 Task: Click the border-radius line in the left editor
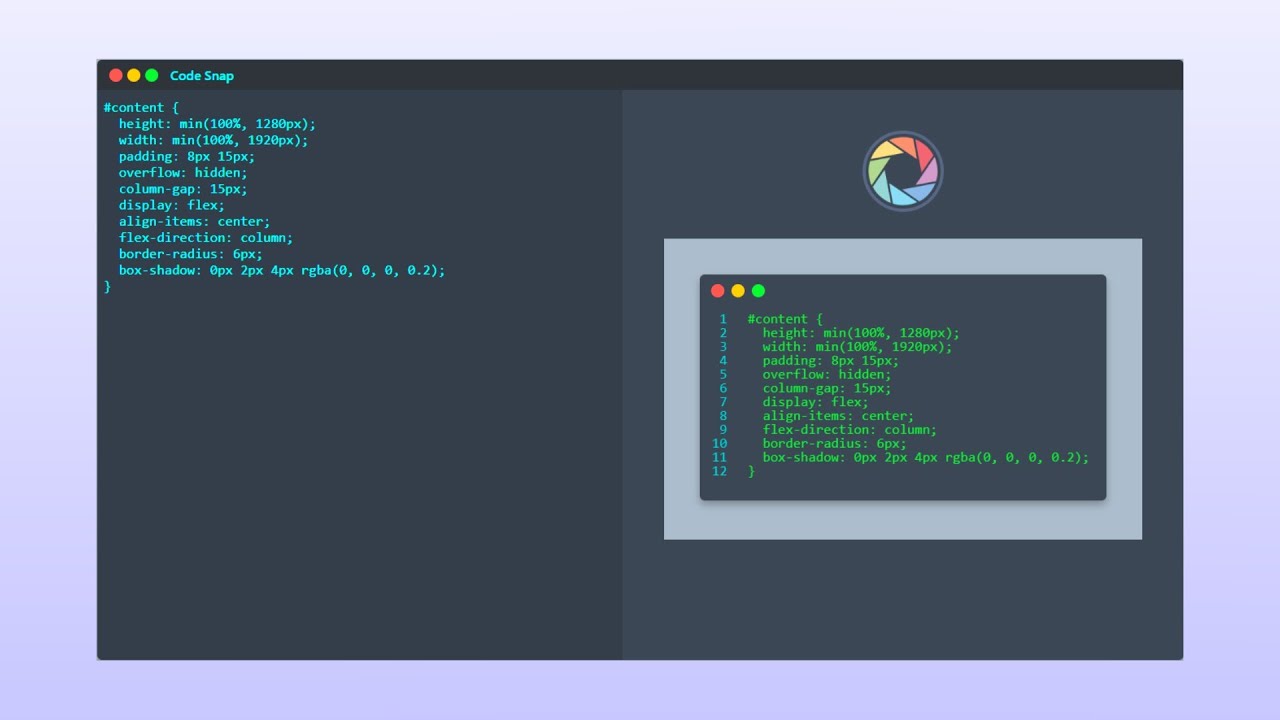click(191, 254)
